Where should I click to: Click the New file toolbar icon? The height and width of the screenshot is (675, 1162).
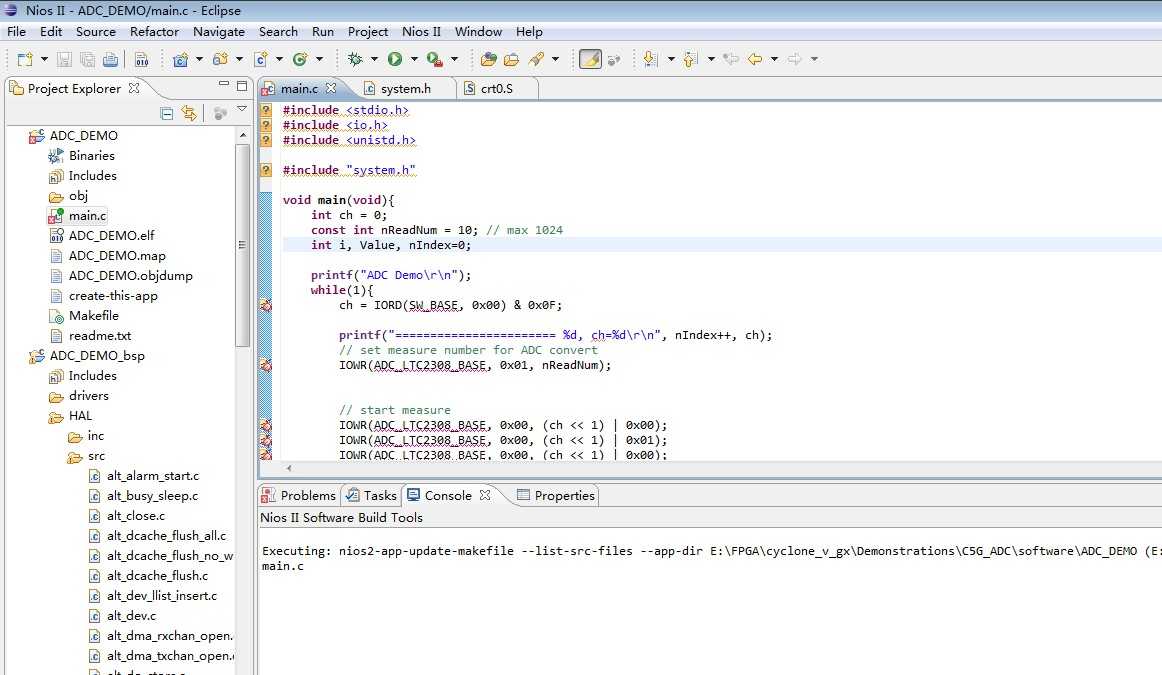coord(25,59)
